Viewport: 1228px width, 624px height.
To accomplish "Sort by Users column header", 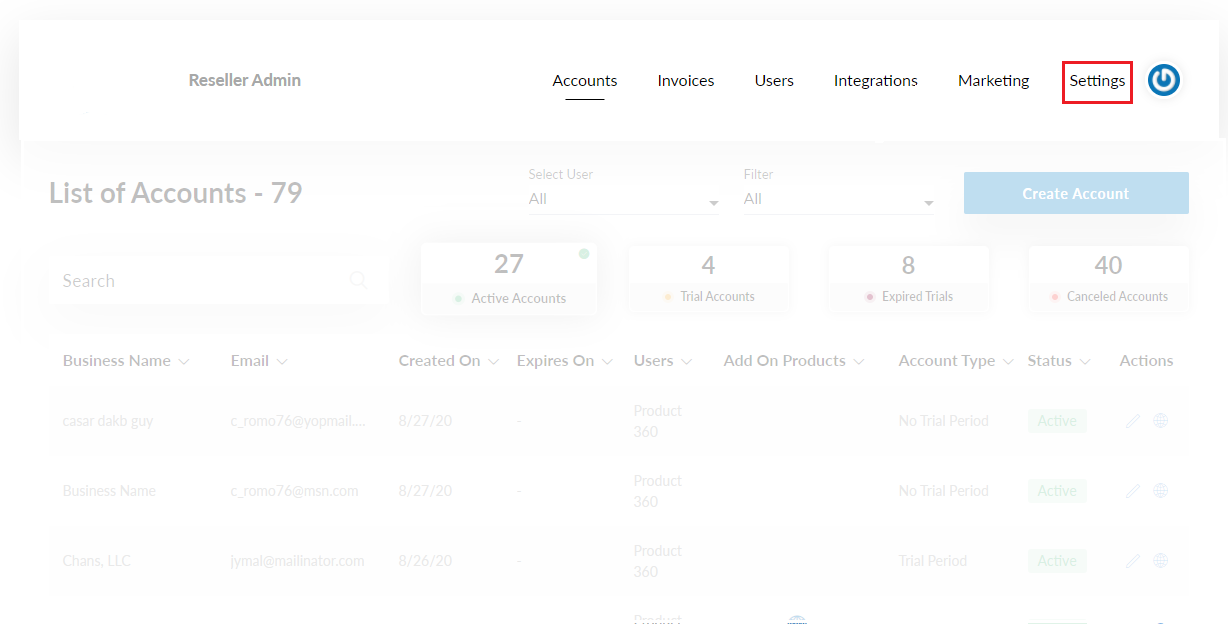I will (663, 361).
